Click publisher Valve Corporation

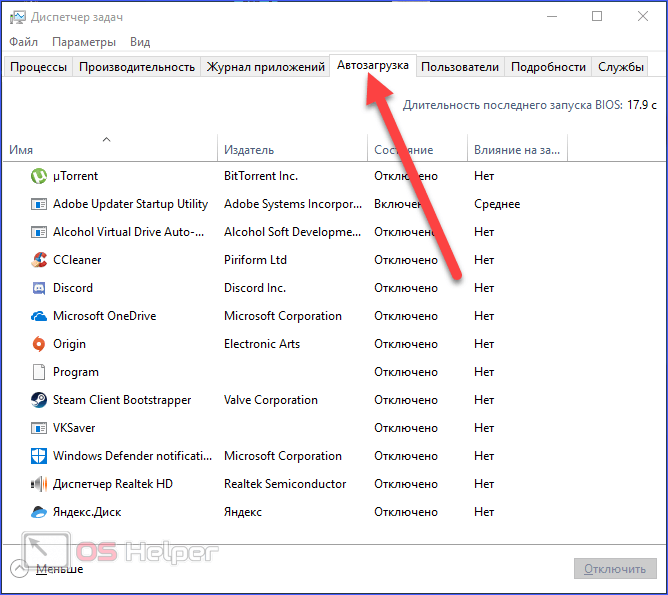[271, 400]
